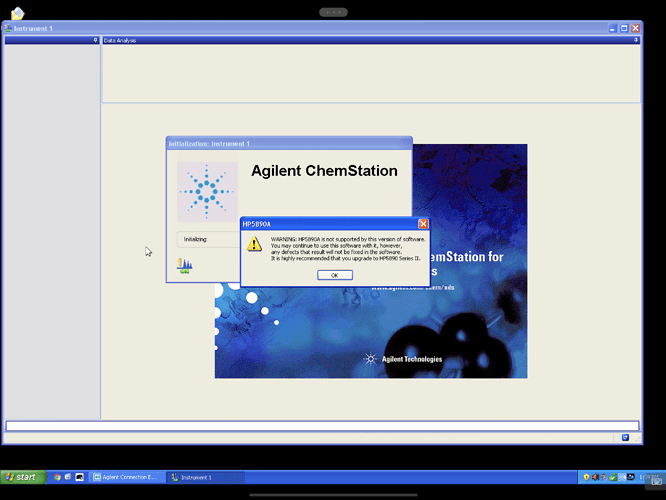Viewport: 666px width, 500px height.
Task: Click the folder icon at top left of the screen
Action: point(17,13)
